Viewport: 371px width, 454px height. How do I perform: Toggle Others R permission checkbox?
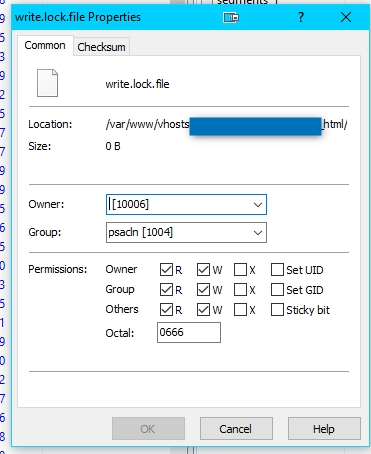coord(166,310)
